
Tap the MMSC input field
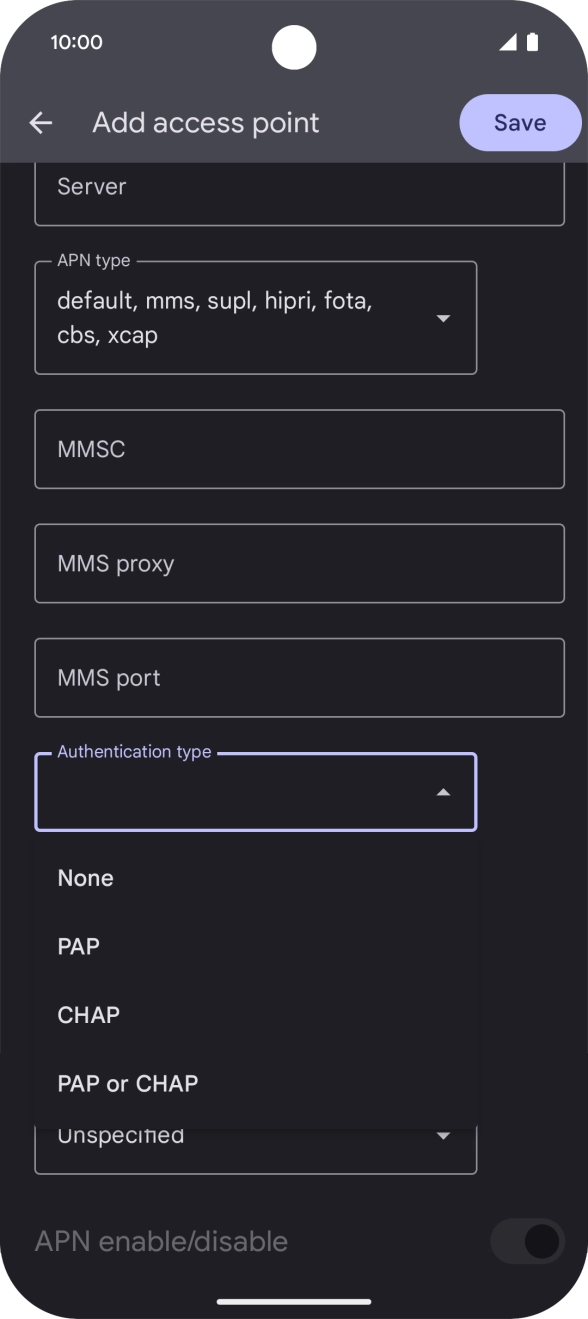coord(299,449)
